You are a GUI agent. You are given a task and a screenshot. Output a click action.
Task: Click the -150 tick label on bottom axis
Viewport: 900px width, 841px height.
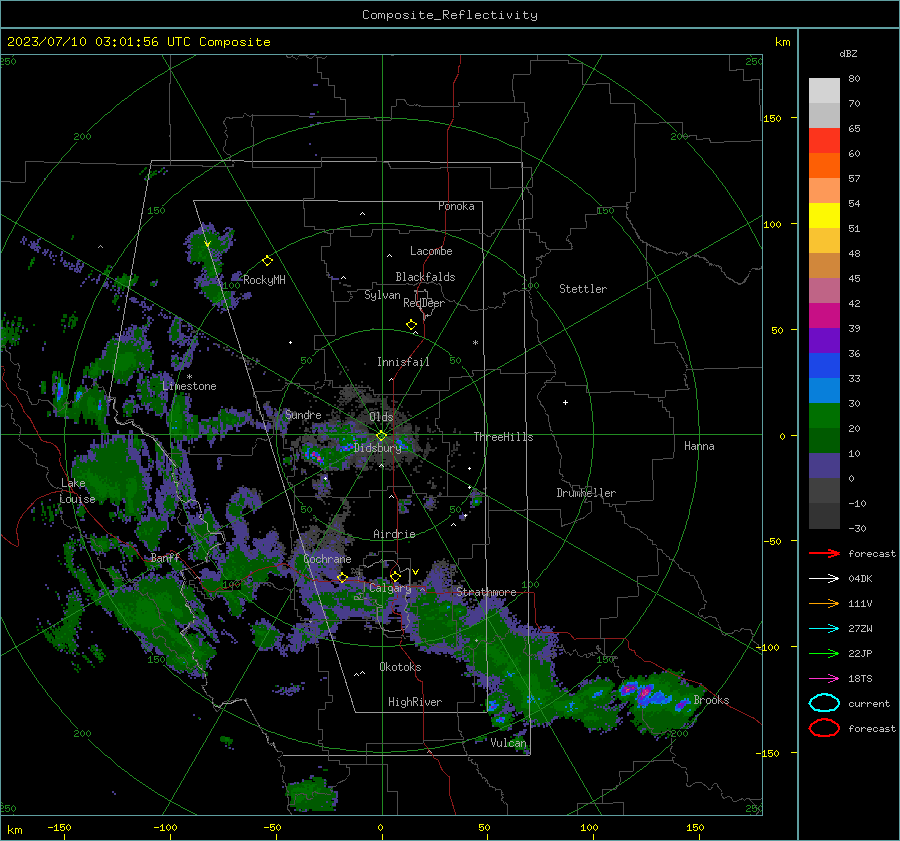click(59, 827)
